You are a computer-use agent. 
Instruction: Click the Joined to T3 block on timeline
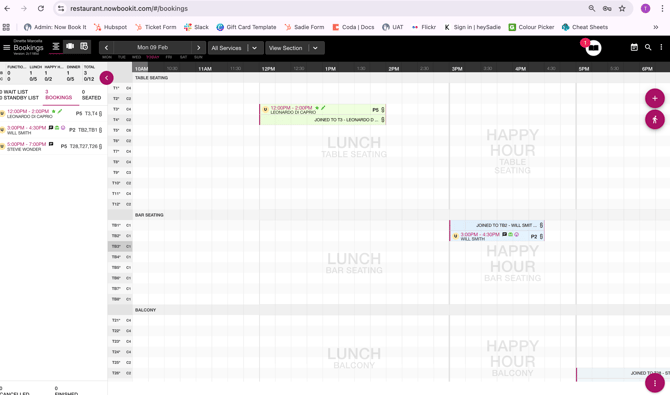pos(323,120)
